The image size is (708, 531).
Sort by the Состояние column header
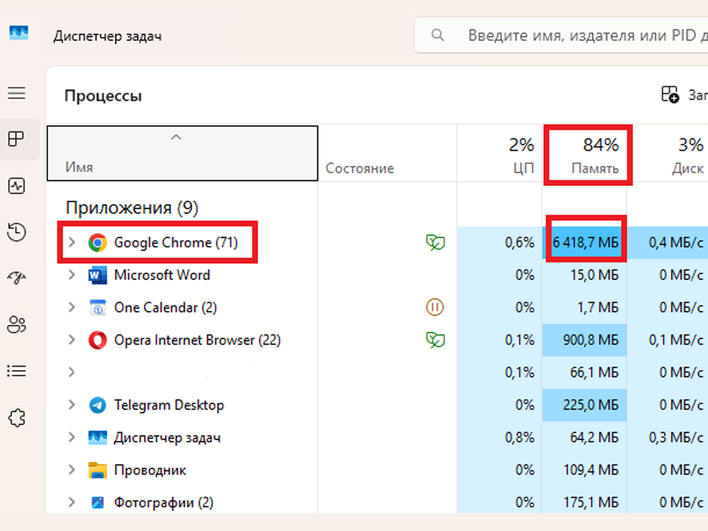(x=387, y=154)
